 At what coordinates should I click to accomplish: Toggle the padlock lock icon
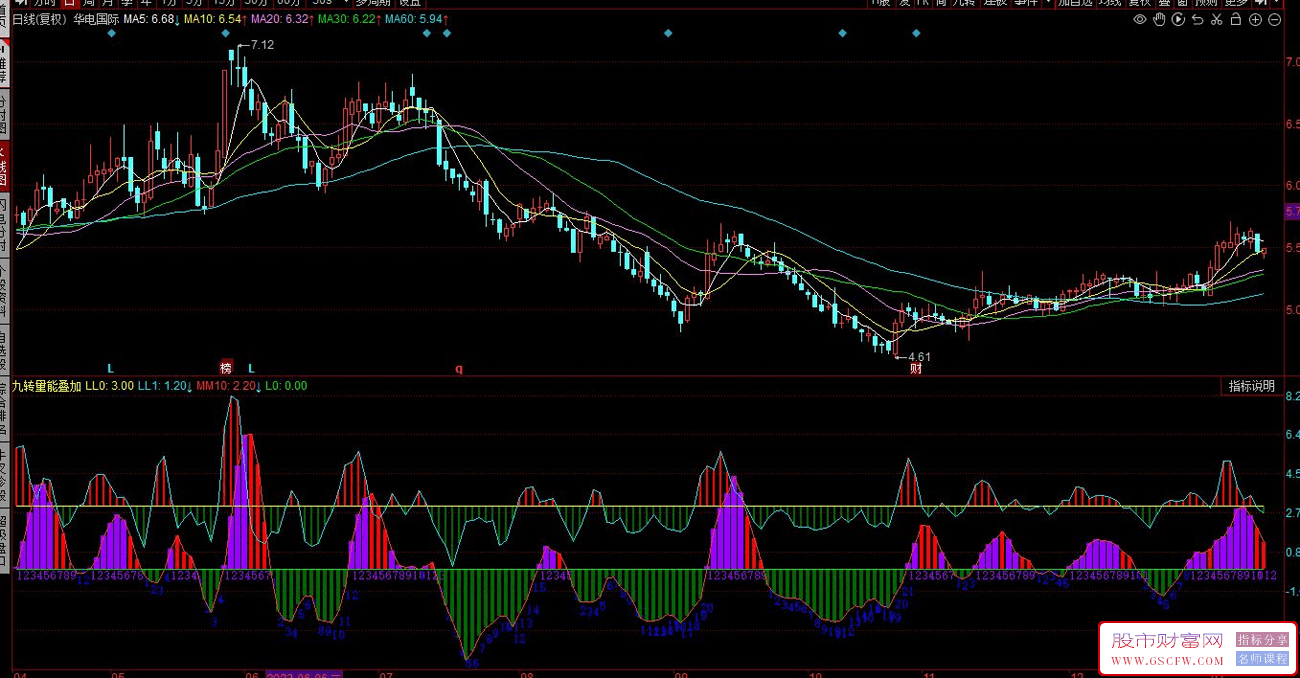coord(1236,19)
